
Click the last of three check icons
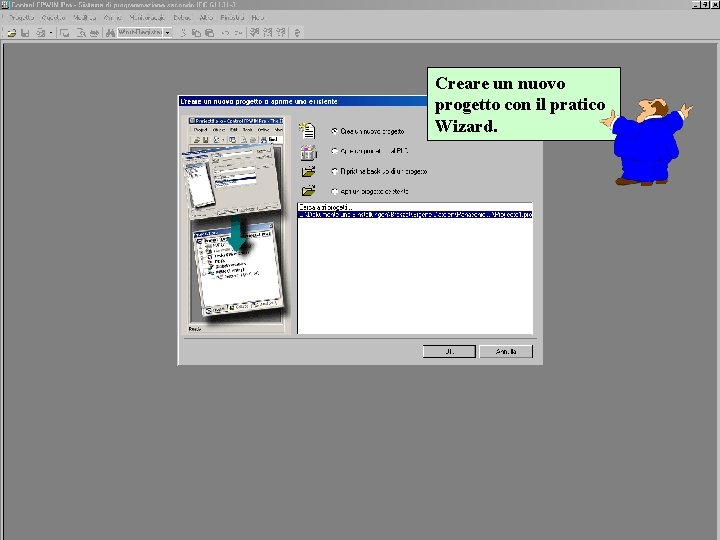(281, 33)
